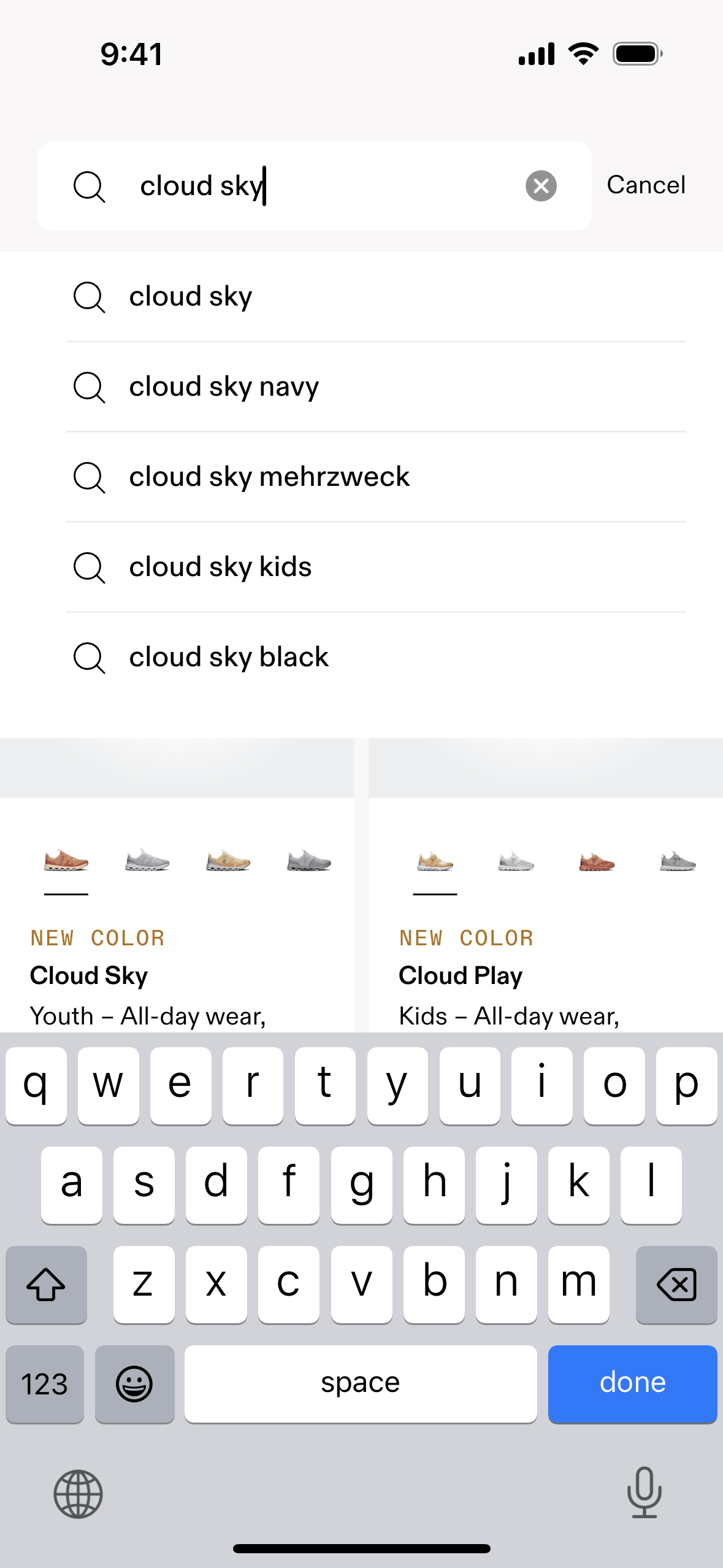This screenshot has height=1568, width=723.
Task: Switch to the 123 numeric keyboard
Action: 45,1384
